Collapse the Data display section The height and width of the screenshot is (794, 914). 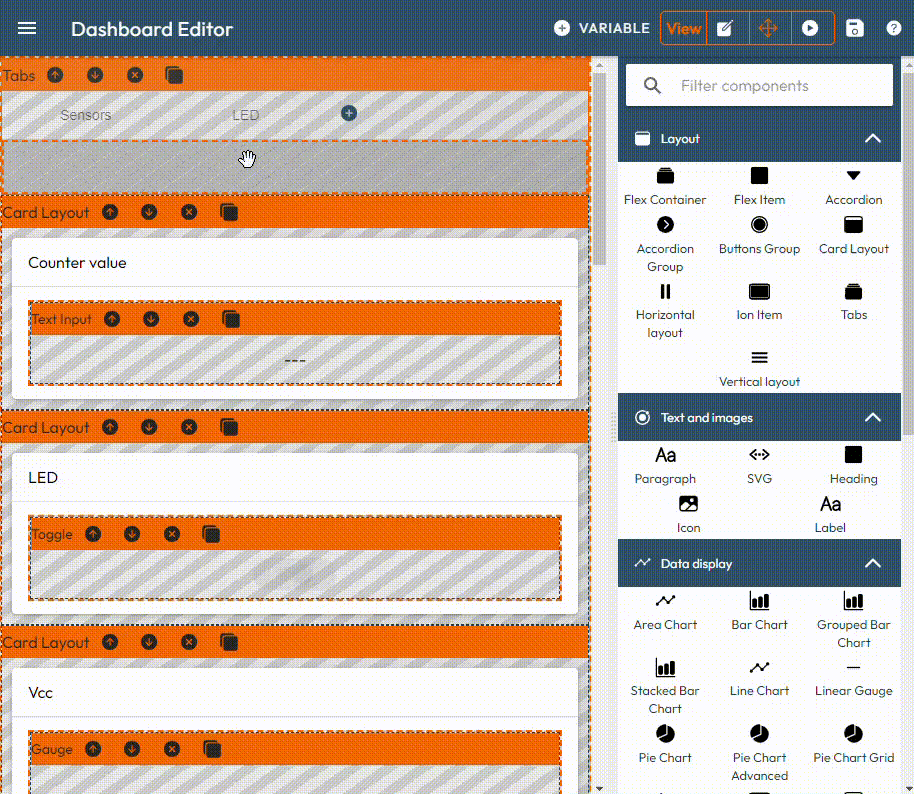(872, 564)
